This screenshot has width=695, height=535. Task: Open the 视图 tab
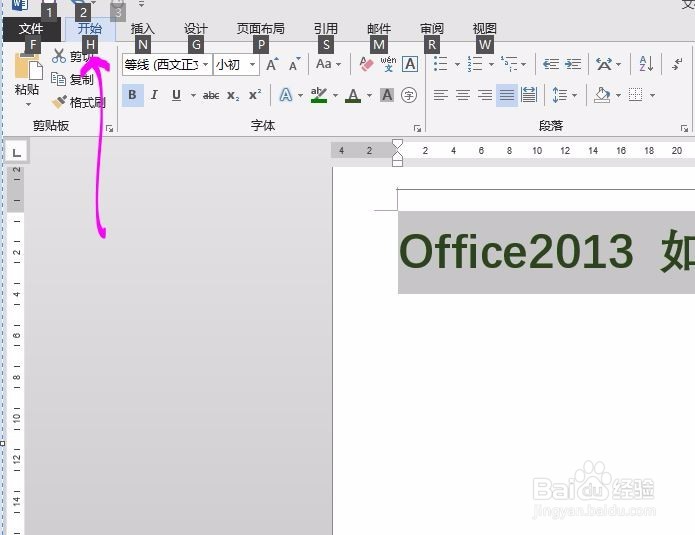(484, 29)
